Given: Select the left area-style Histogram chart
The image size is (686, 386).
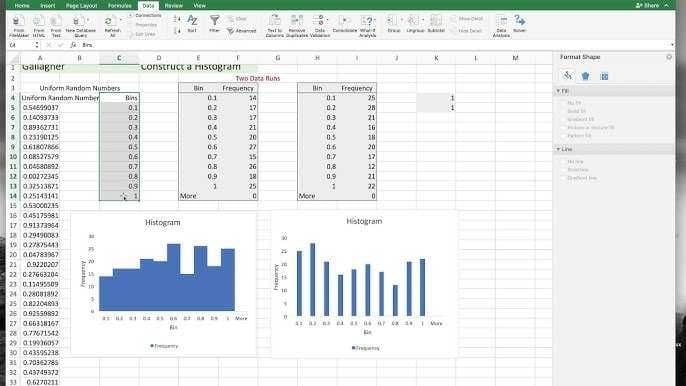Looking at the screenshot, I should [163, 283].
